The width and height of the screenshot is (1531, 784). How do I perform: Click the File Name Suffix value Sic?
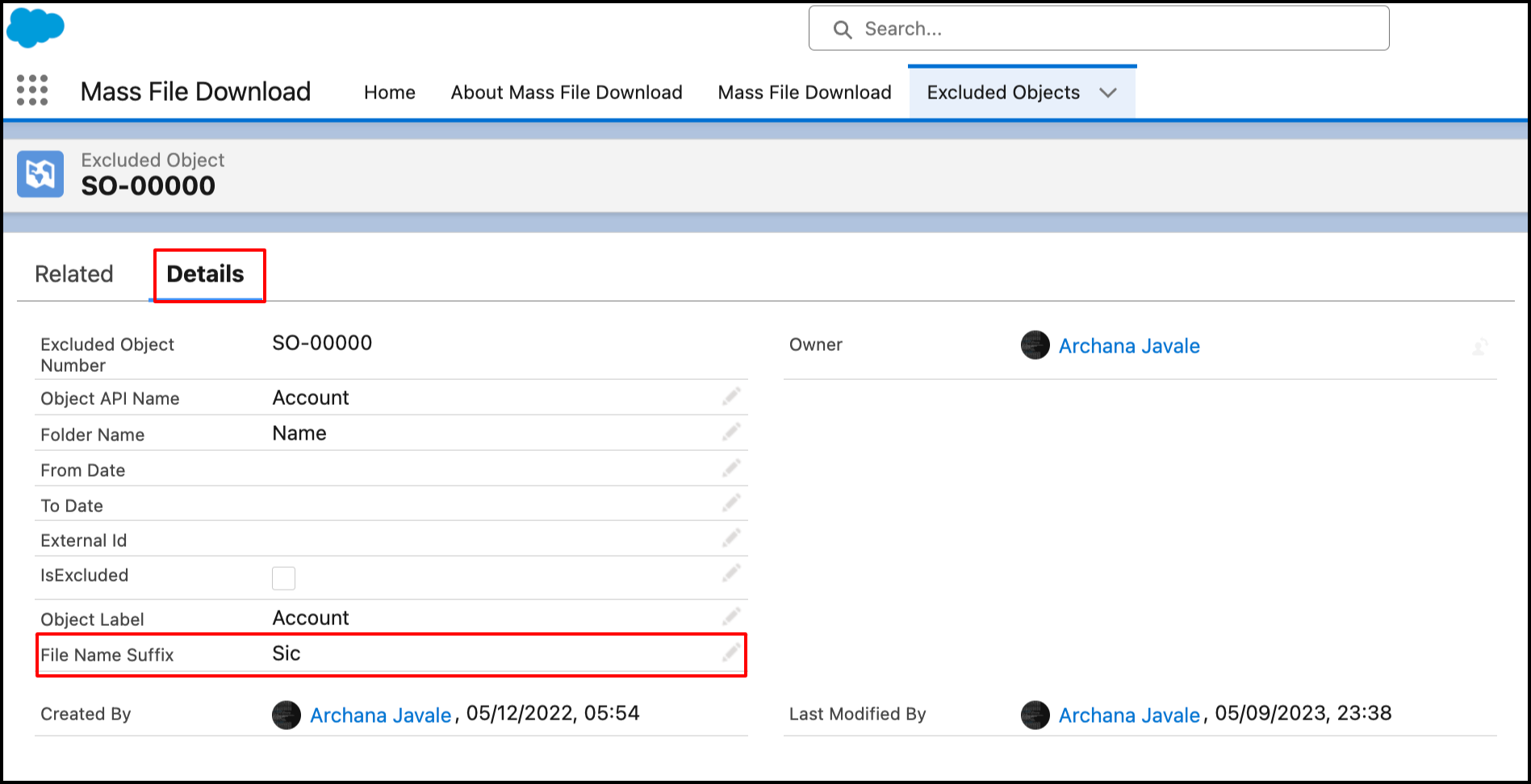[287, 653]
